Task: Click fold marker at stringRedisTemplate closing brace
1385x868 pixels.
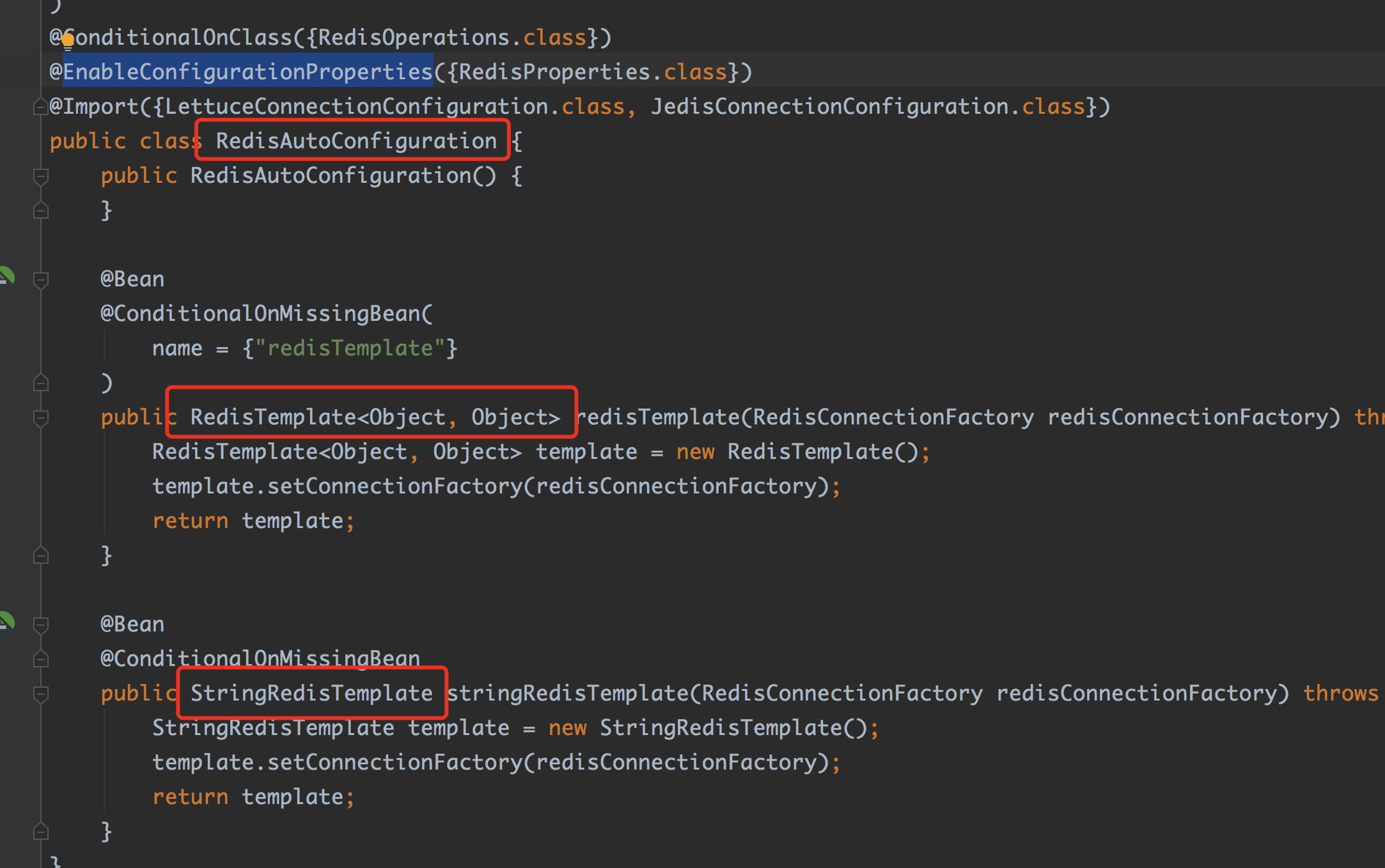Action: pos(40,831)
